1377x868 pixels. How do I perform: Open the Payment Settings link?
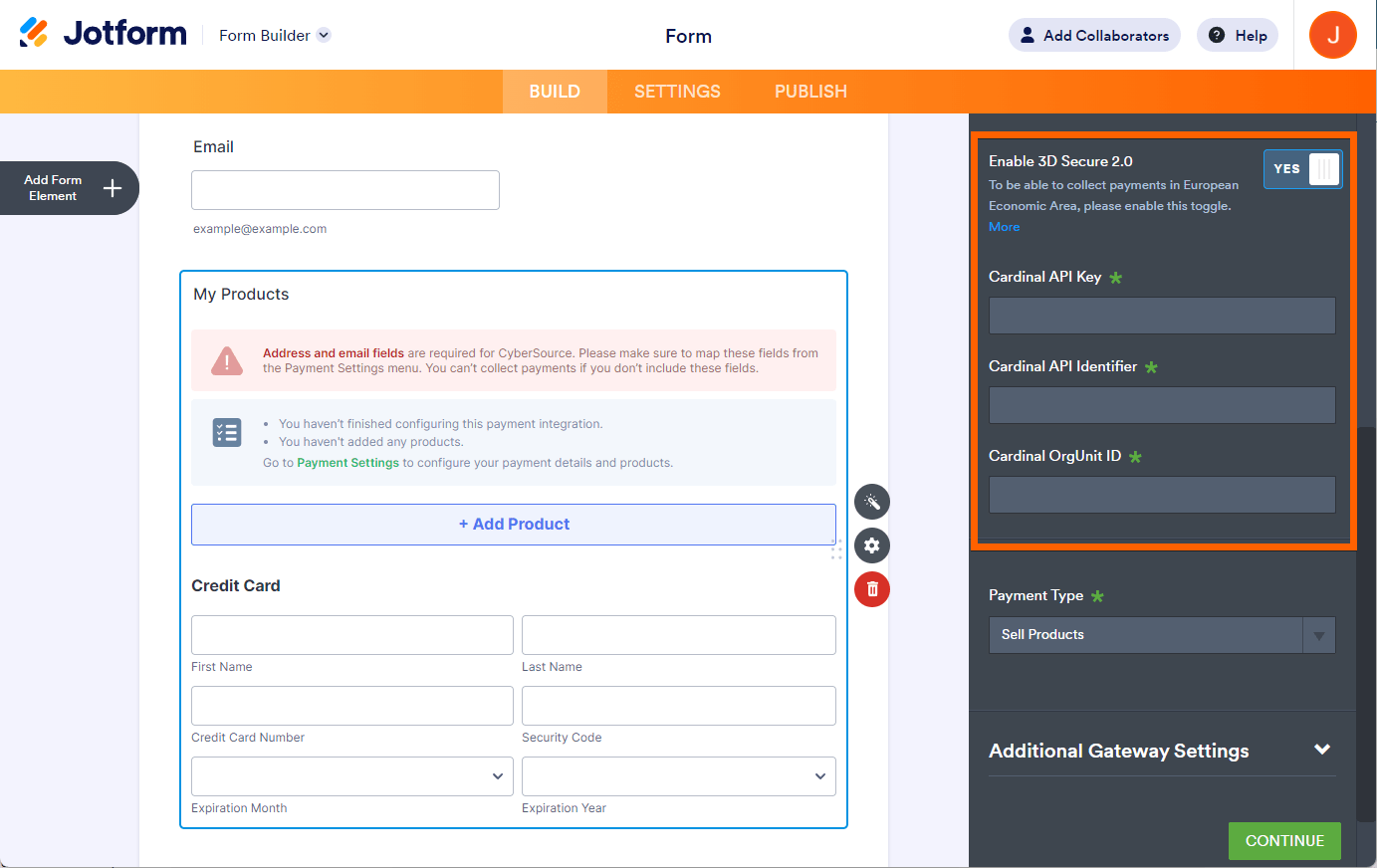(347, 463)
